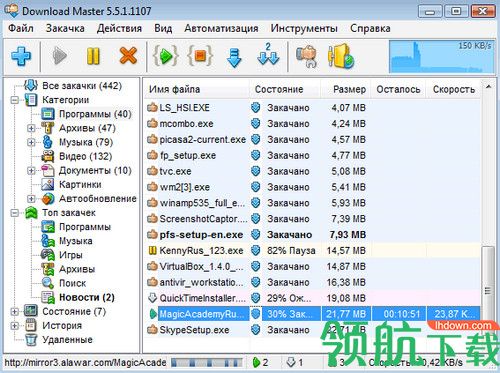Select Поиск under Топ закачек

pos(72,283)
